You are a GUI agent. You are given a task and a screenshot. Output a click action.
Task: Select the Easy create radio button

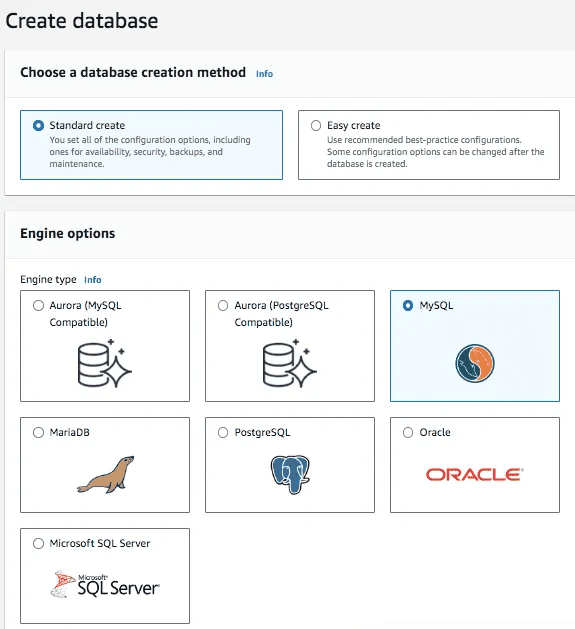pyautogui.click(x=316, y=126)
